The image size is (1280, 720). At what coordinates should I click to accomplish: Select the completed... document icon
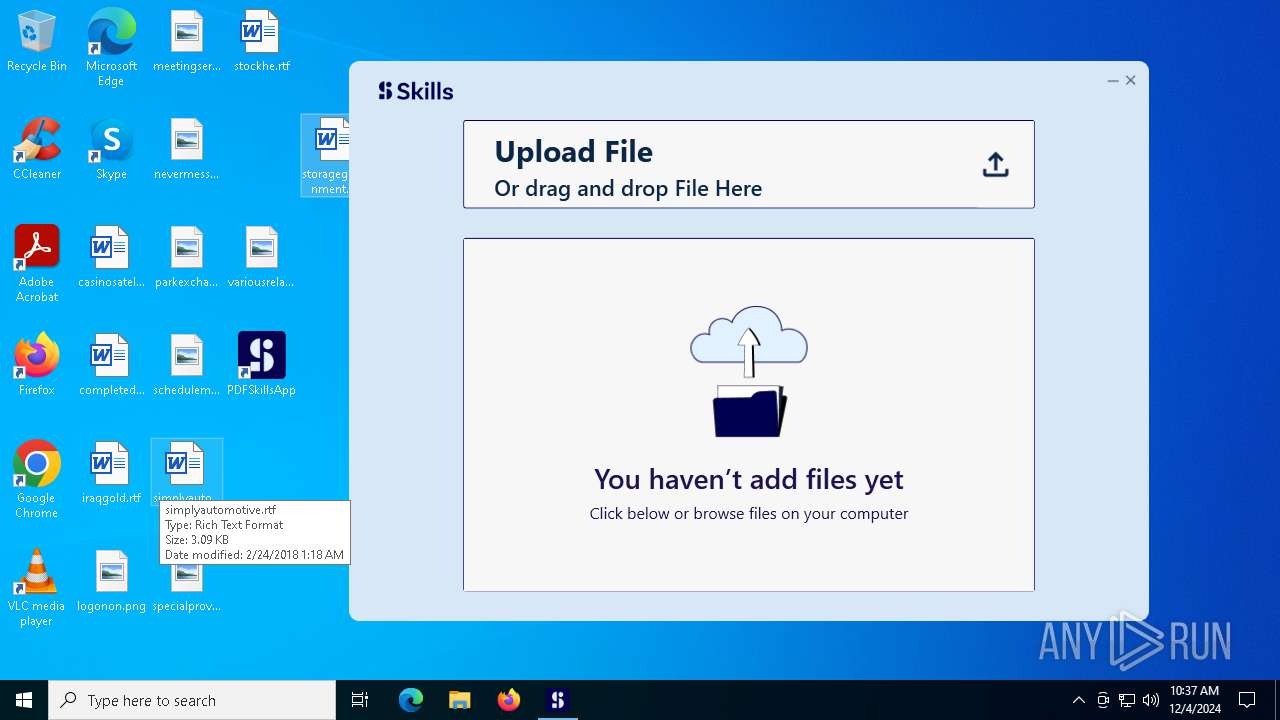tap(111, 366)
